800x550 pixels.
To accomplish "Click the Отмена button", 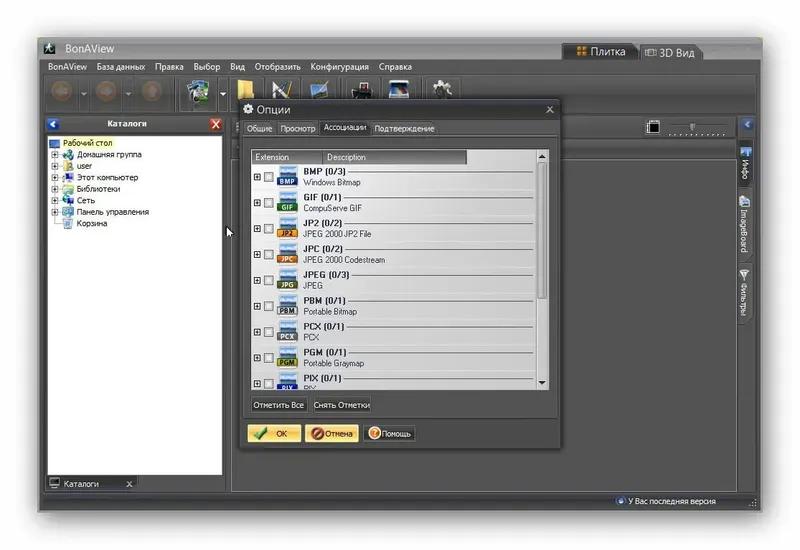I will pyautogui.click(x=332, y=434).
